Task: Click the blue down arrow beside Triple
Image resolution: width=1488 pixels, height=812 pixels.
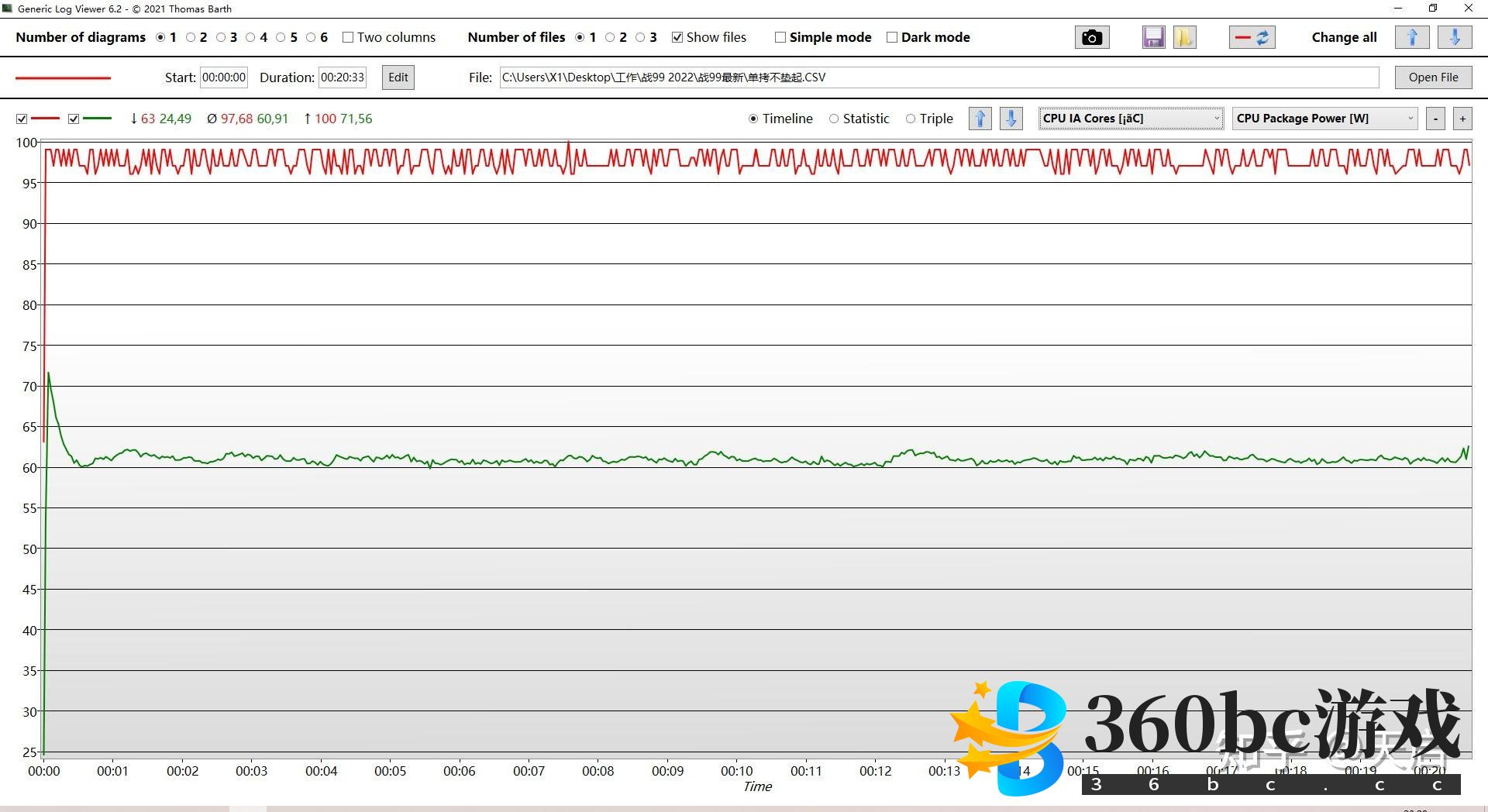Action: tap(1011, 119)
